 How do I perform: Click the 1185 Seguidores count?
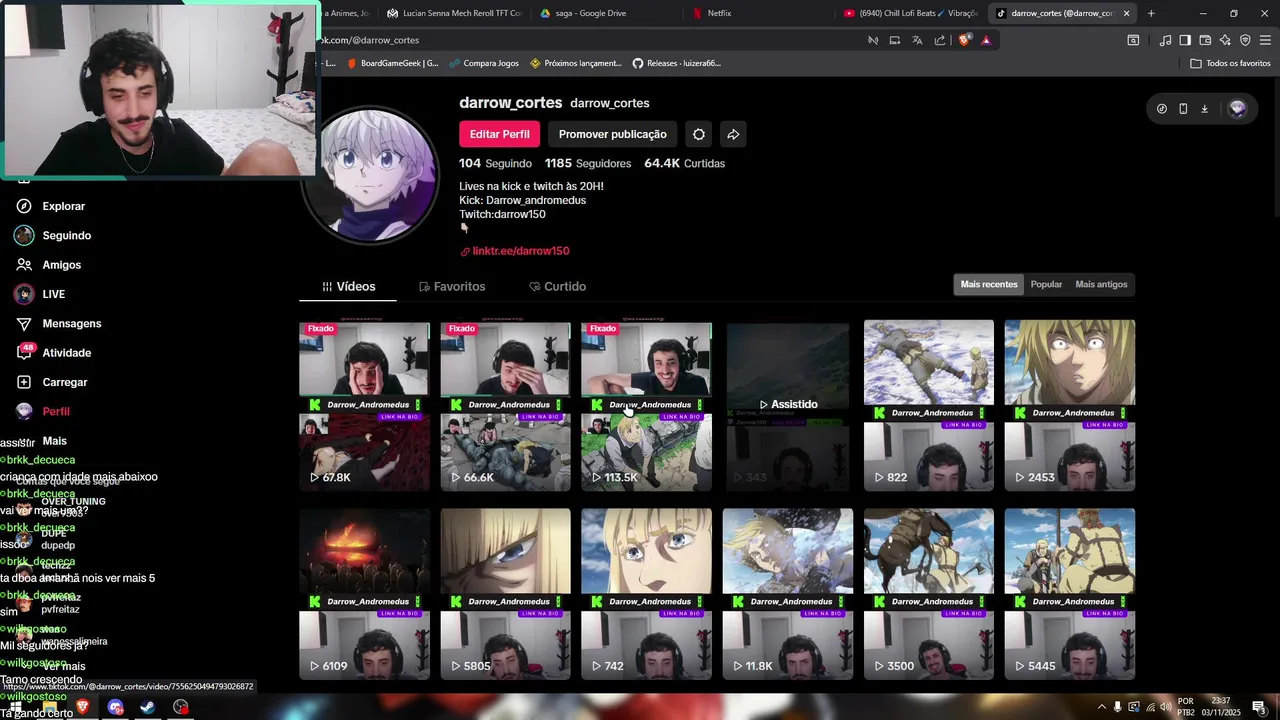588,163
